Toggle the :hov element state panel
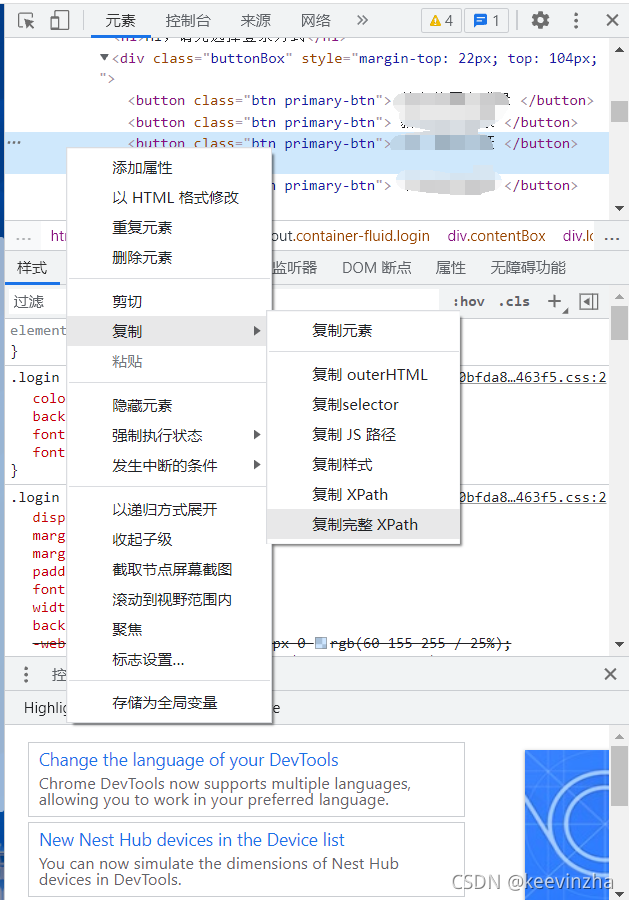 pos(468,301)
